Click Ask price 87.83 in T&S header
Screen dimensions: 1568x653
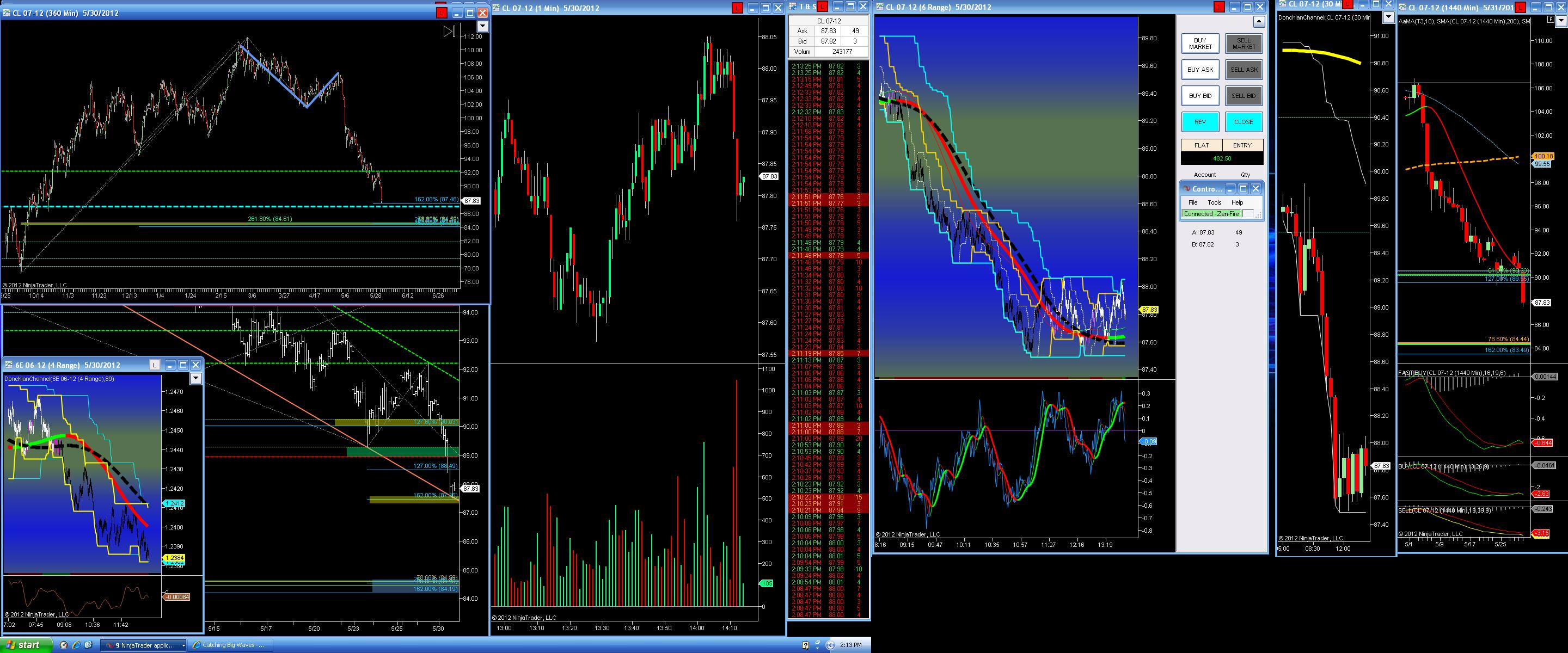pyautogui.click(x=828, y=31)
